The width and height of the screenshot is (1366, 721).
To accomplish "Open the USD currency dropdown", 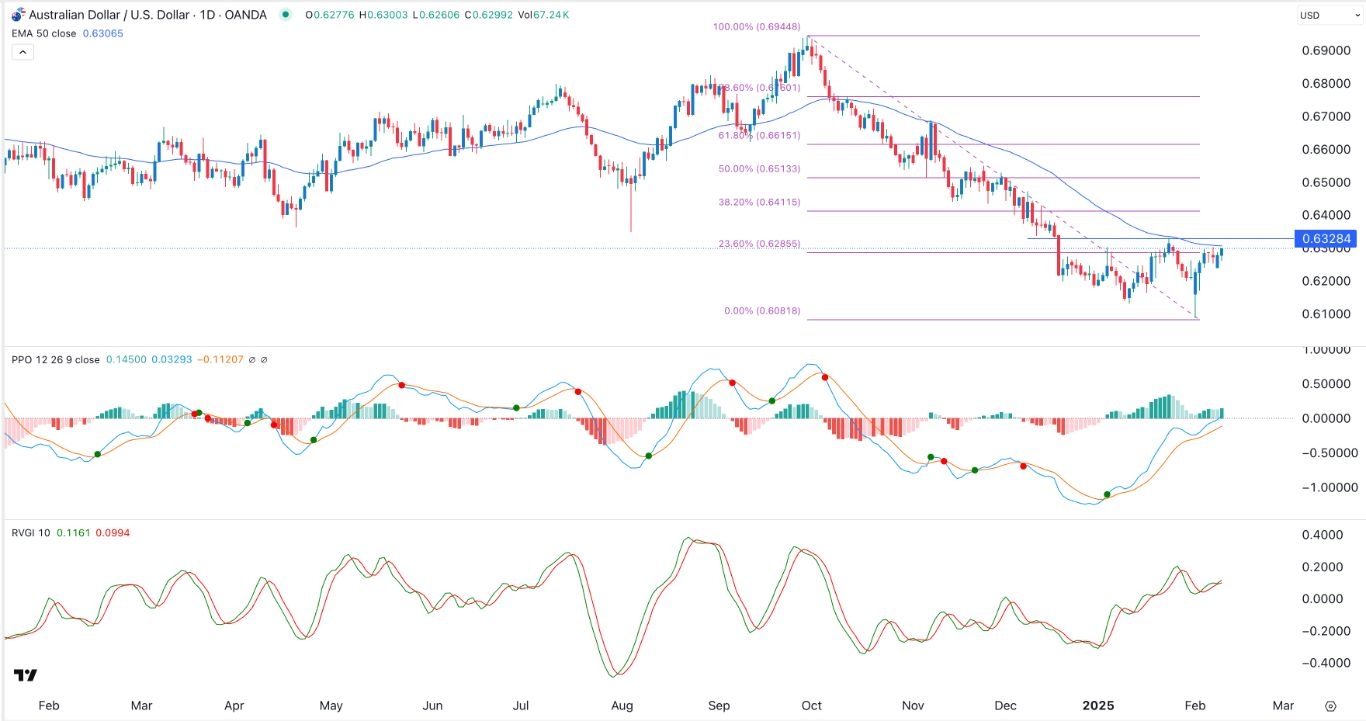I will tap(1330, 14).
